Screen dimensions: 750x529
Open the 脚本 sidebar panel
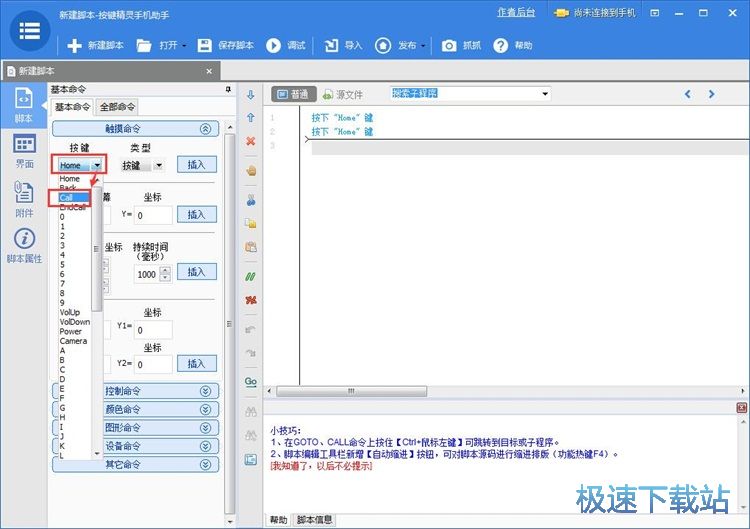point(24,105)
